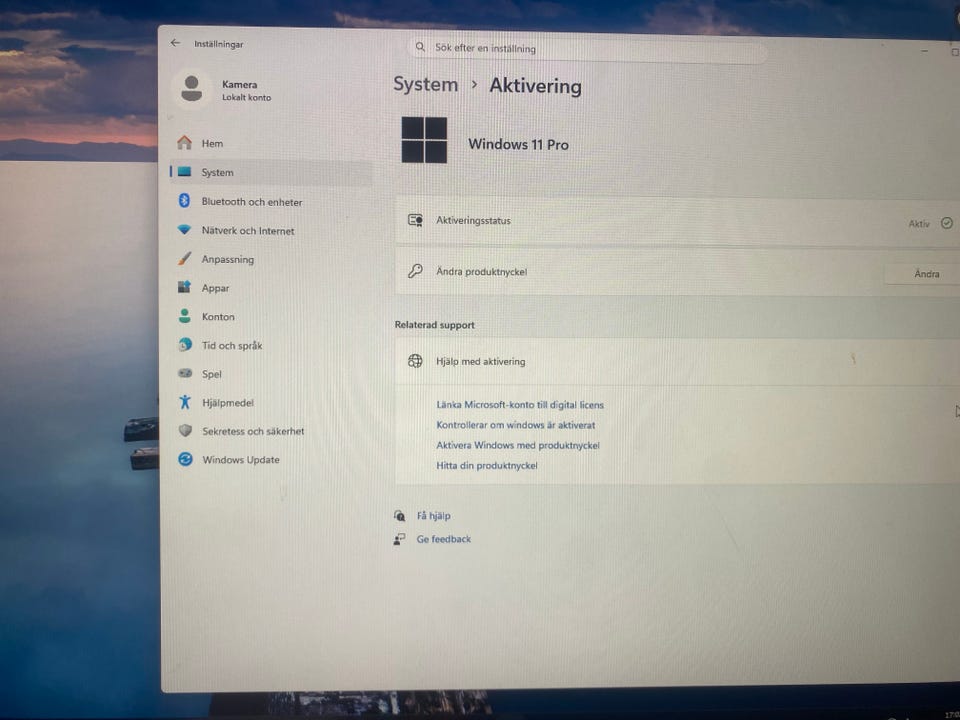This screenshot has width=960, height=720.
Task: Open Tid och språk settings
Action: pos(271,345)
